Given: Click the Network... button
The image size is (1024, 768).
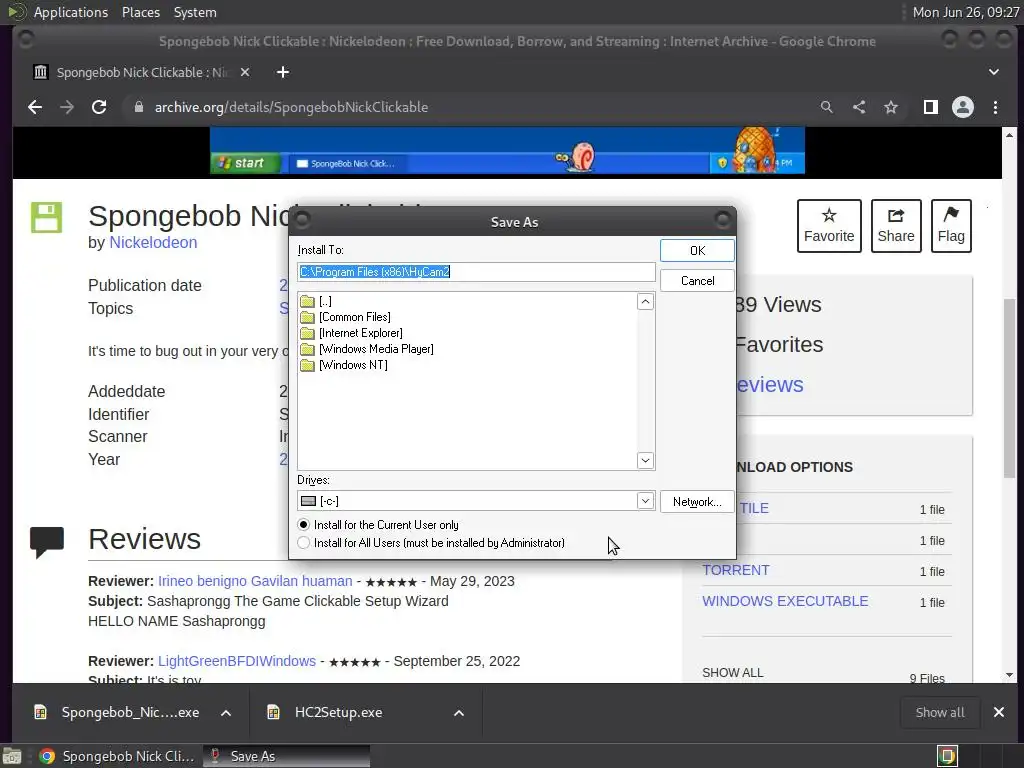Looking at the screenshot, I should point(697,502).
